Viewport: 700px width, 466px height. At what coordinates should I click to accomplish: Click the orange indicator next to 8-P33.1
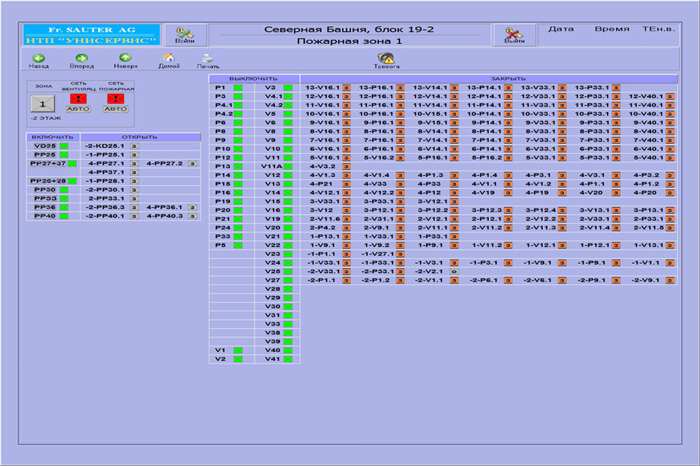point(616,132)
